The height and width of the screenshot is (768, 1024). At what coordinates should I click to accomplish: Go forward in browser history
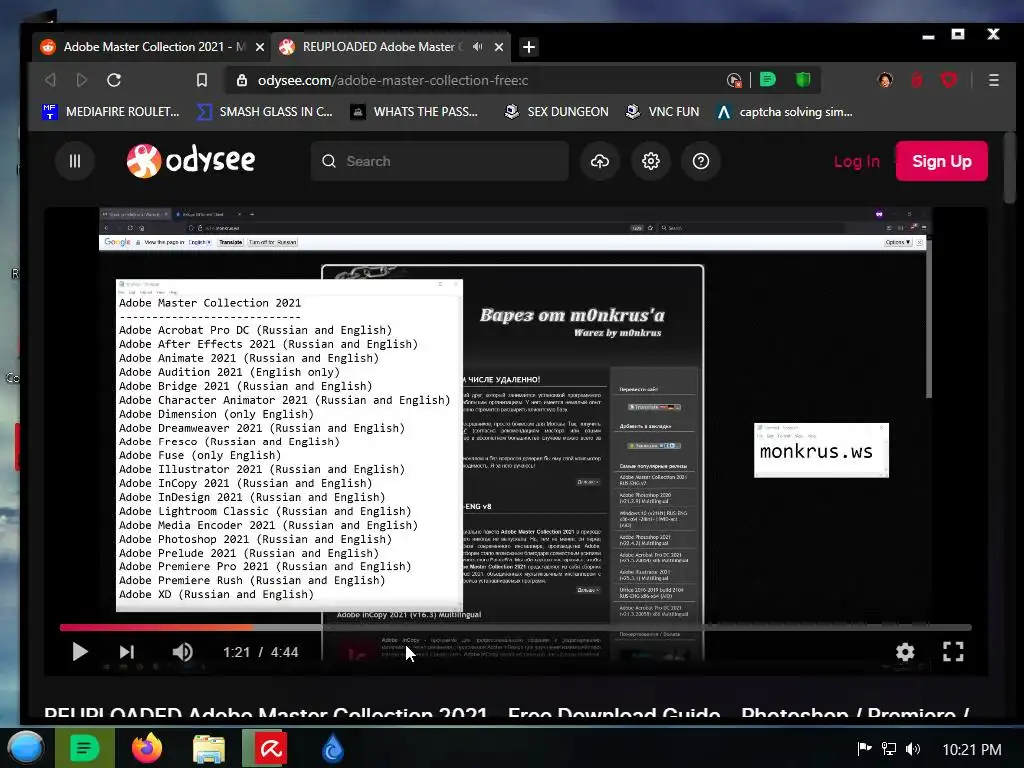tap(82, 80)
